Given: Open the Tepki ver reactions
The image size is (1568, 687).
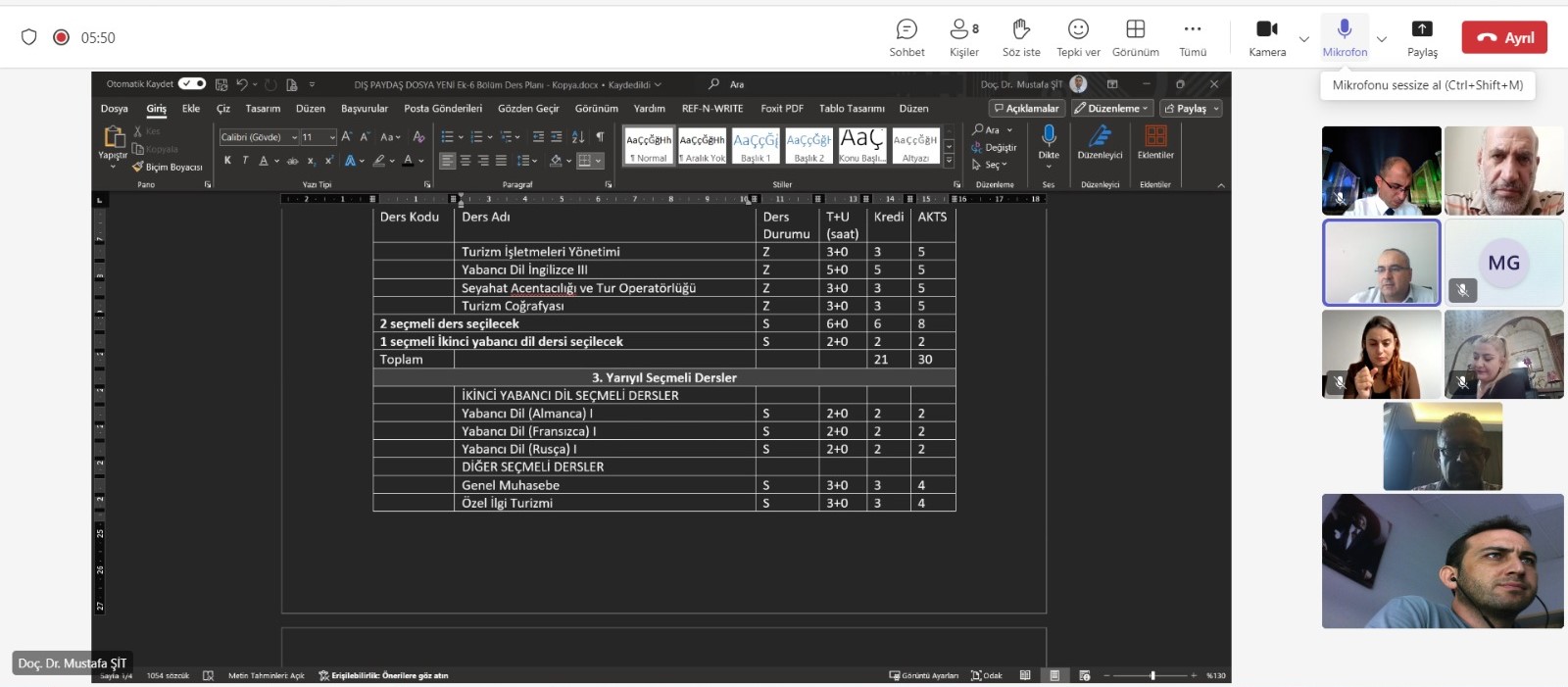Looking at the screenshot, I should click(1078, 29).
